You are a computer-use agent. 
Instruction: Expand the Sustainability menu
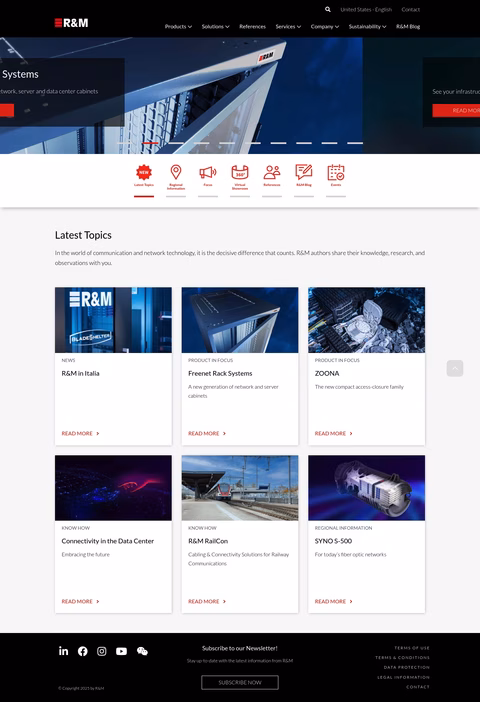coord(368,26)
